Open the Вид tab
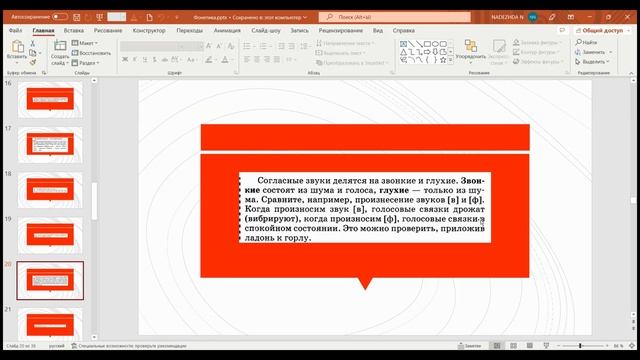The image size is (640, 360). pos(378,31)
